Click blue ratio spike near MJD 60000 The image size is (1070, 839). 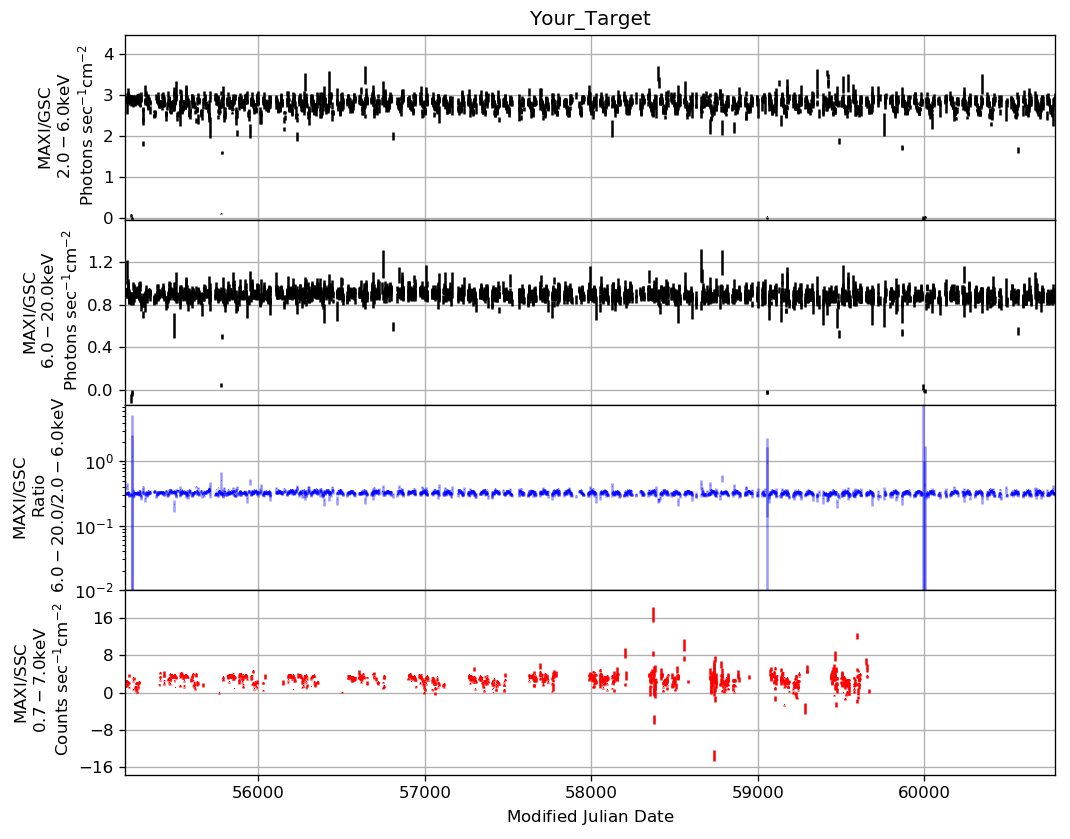coord(924,498)
